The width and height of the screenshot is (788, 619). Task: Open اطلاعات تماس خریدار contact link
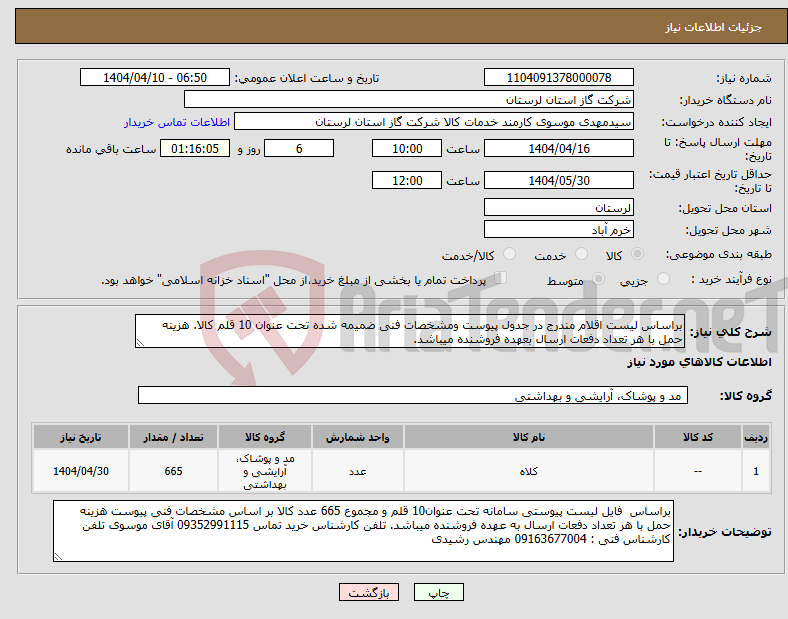177,122
